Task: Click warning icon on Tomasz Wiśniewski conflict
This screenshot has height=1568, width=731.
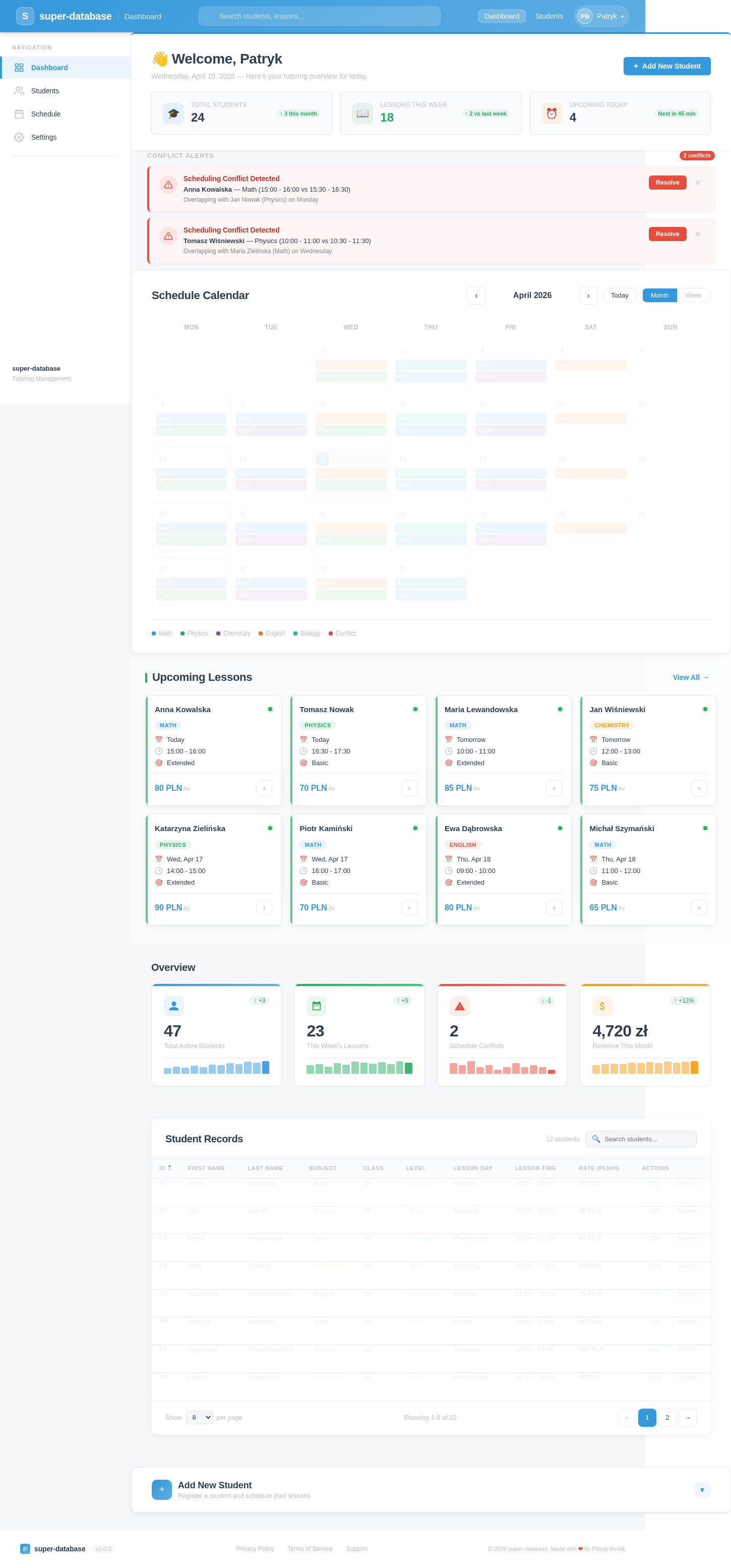Action: [x=168, y=236]
